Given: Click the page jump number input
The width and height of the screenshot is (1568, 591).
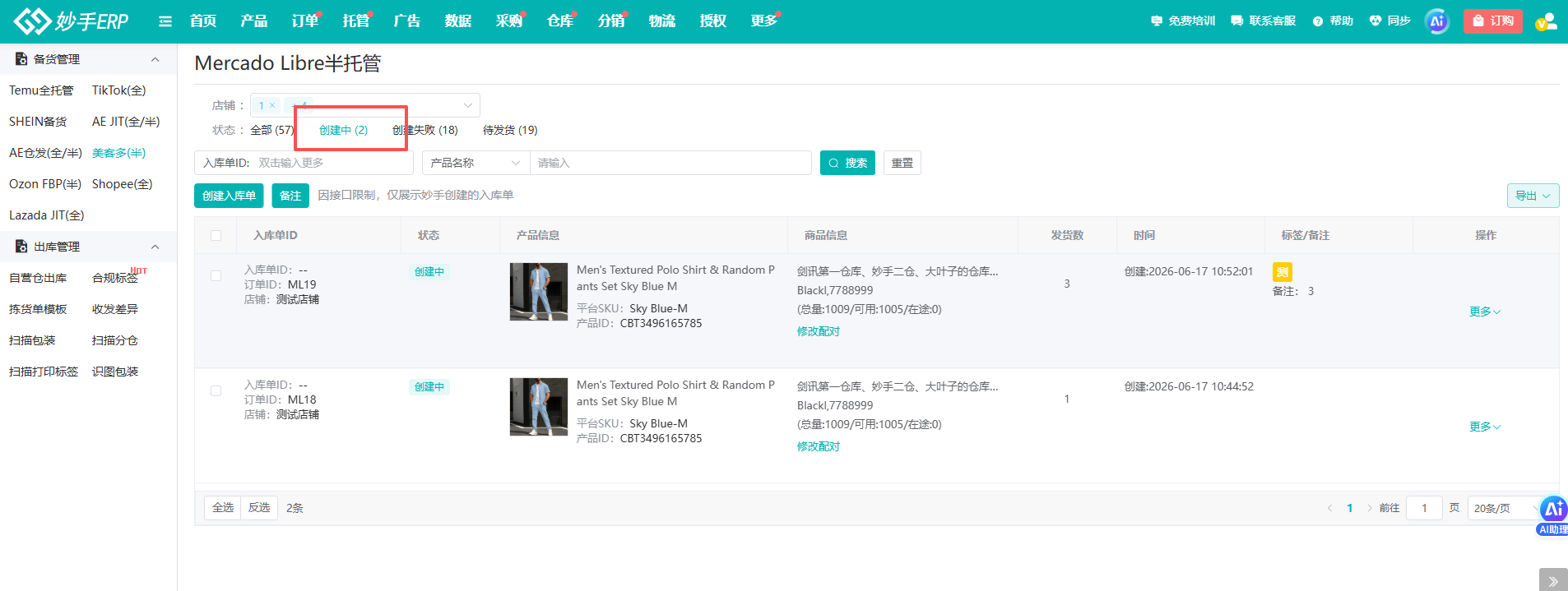Looking at the screenshot, I should tap(1424, 508).
